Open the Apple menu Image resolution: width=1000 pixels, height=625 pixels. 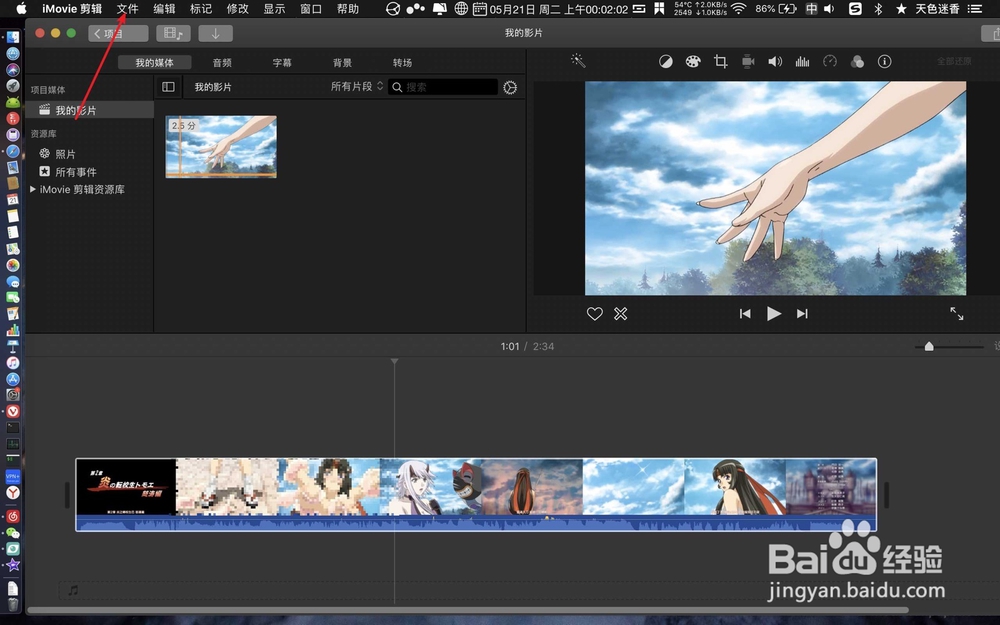click(21, 8)
